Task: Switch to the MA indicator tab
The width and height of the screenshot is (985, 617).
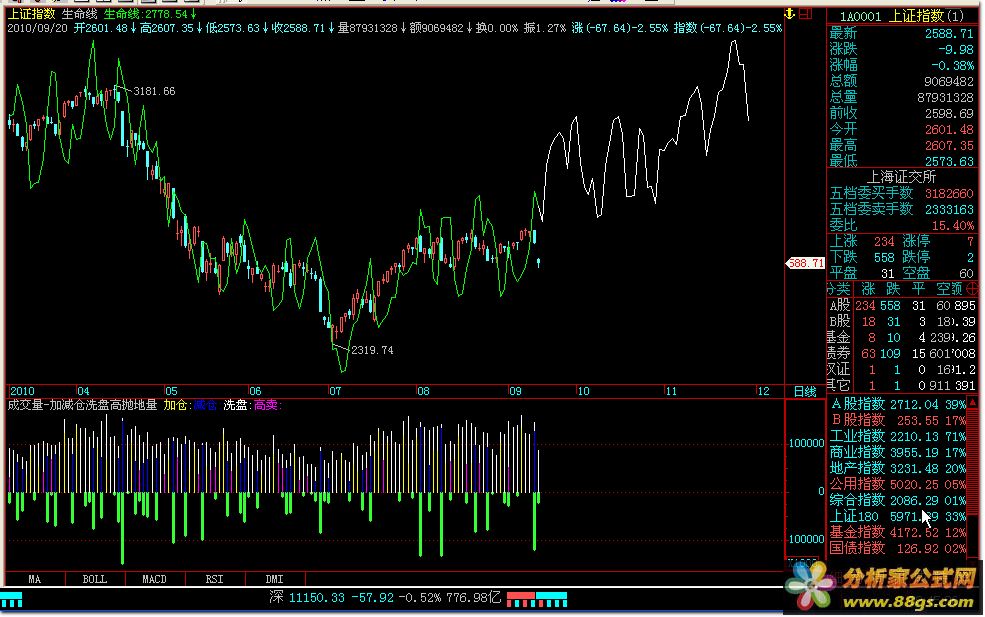Action: (35, 579)
